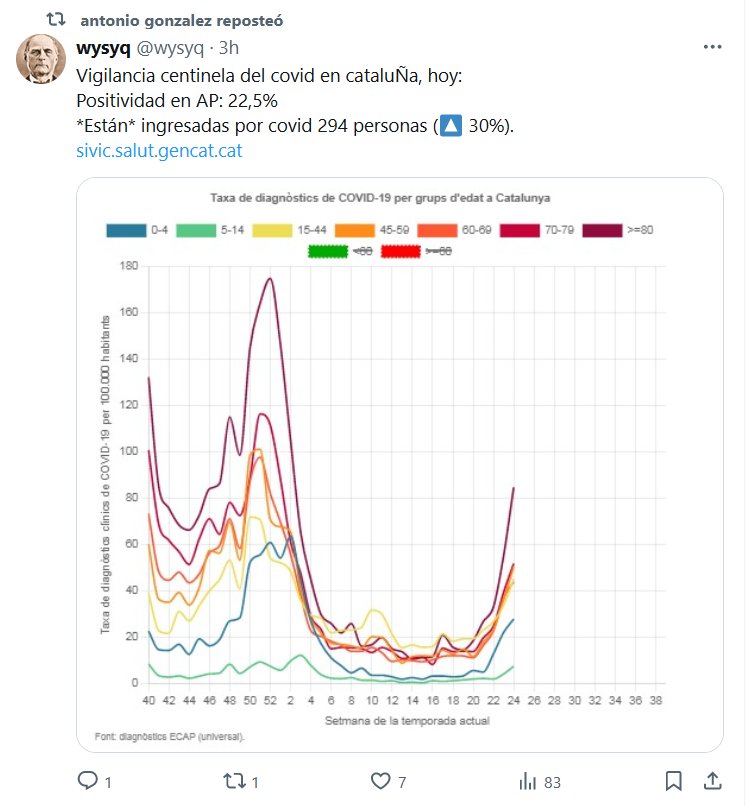Open sivic.salut.gencat.cat link
The image size is (746, 806).
pos(159,151)
